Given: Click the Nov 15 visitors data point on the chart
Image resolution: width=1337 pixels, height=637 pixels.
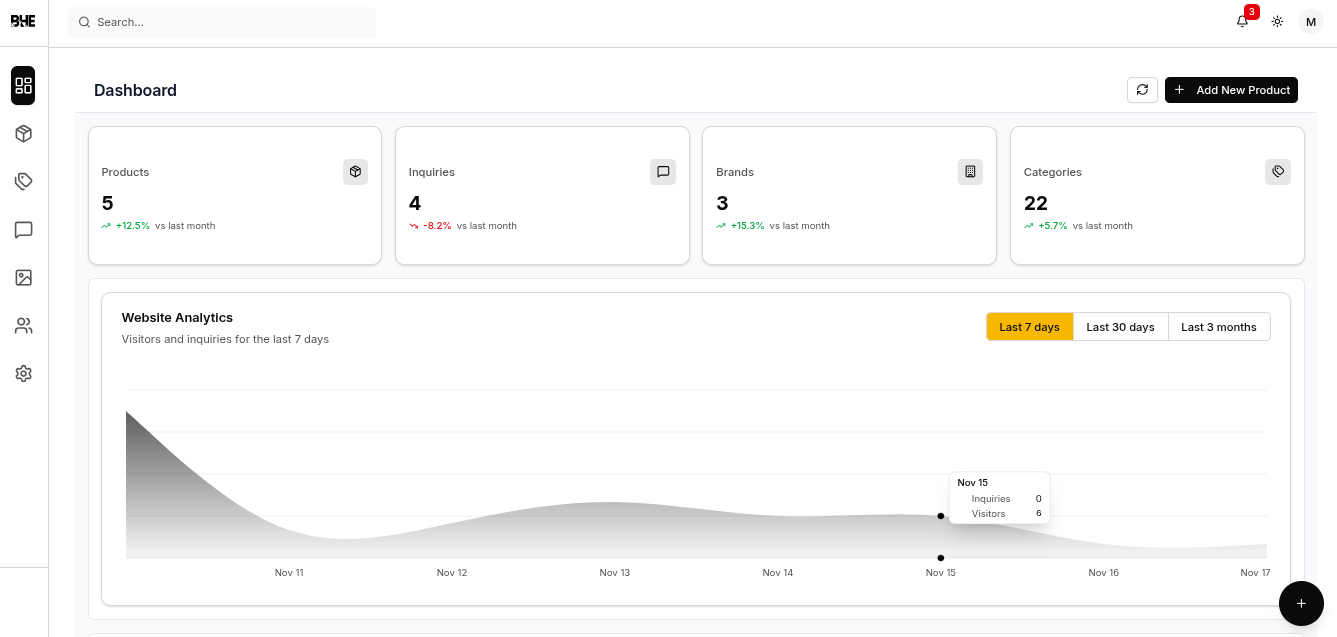Looking at the screenshot, I should pyautogui.click(x=940, y=516).
